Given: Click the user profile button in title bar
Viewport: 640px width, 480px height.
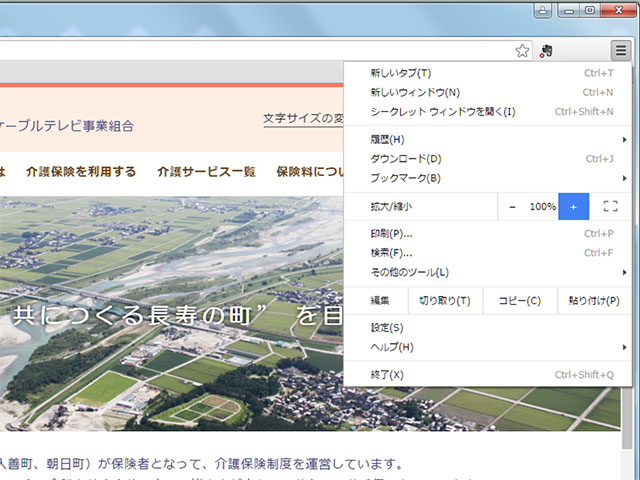Looking at the screenshot, I should 543,11.
